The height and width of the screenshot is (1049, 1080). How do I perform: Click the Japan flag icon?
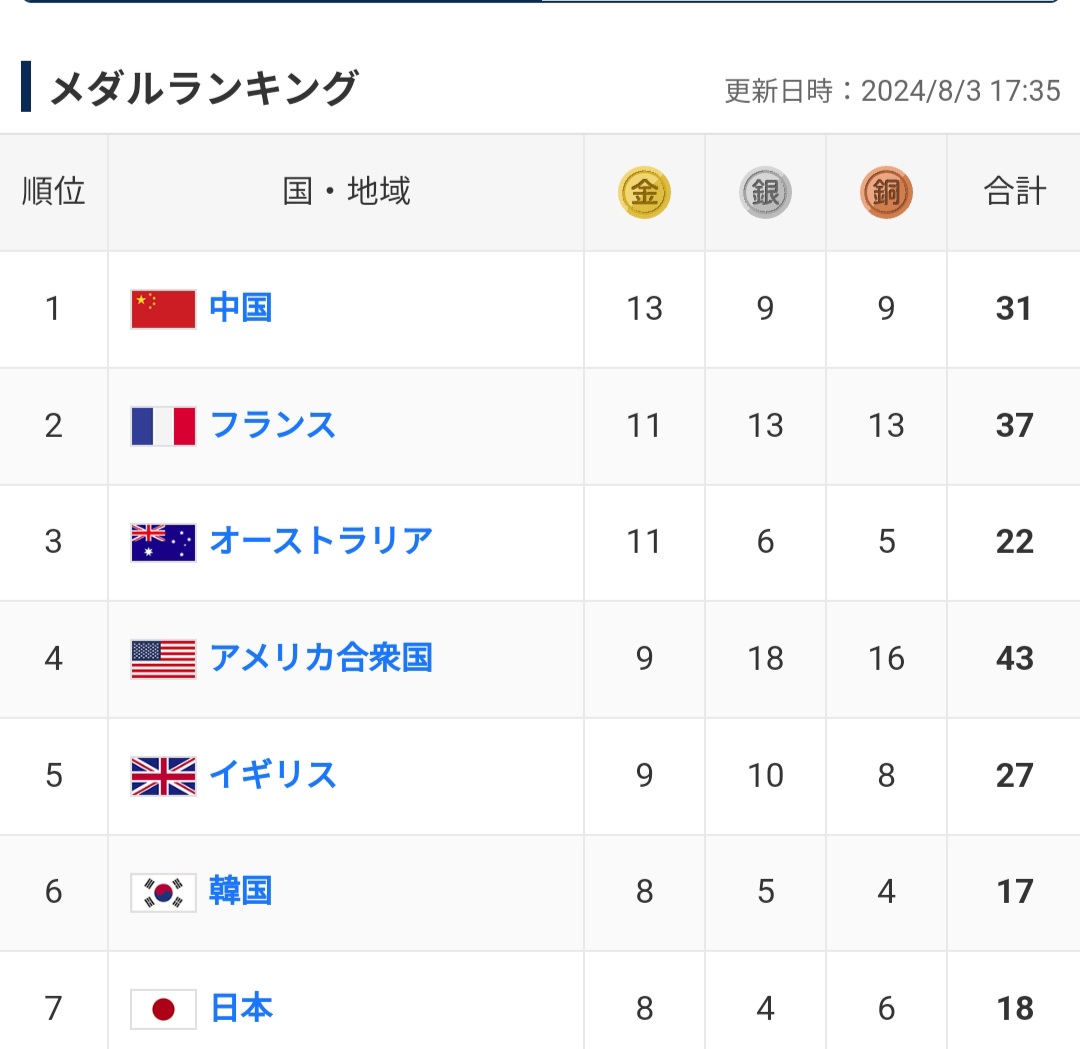pos(163,1010)
